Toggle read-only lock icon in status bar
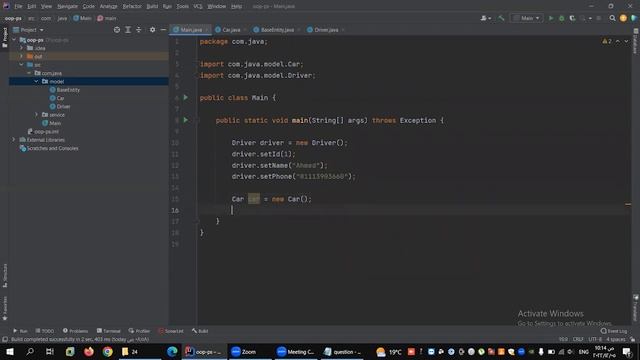Image resolution: width=640 pixels, height=360 pixels. 632,339
